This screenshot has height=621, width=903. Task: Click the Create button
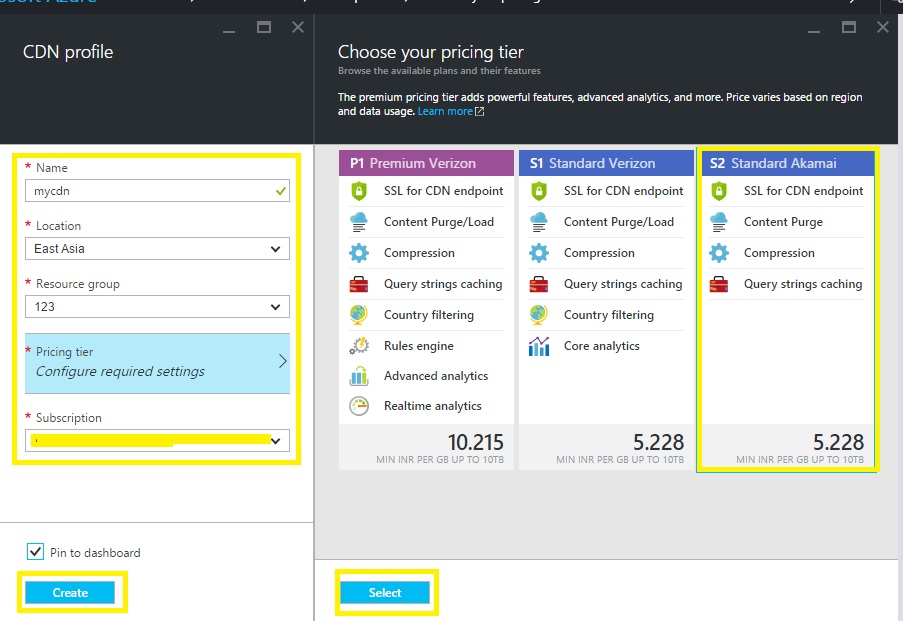[x=70, y=593]
